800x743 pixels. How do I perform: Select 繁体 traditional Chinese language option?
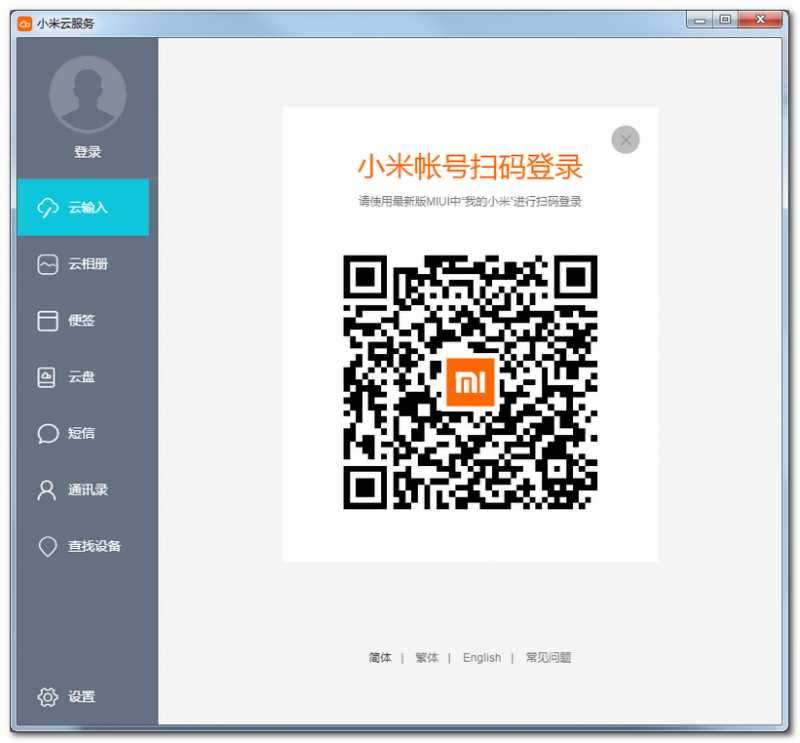427,658
